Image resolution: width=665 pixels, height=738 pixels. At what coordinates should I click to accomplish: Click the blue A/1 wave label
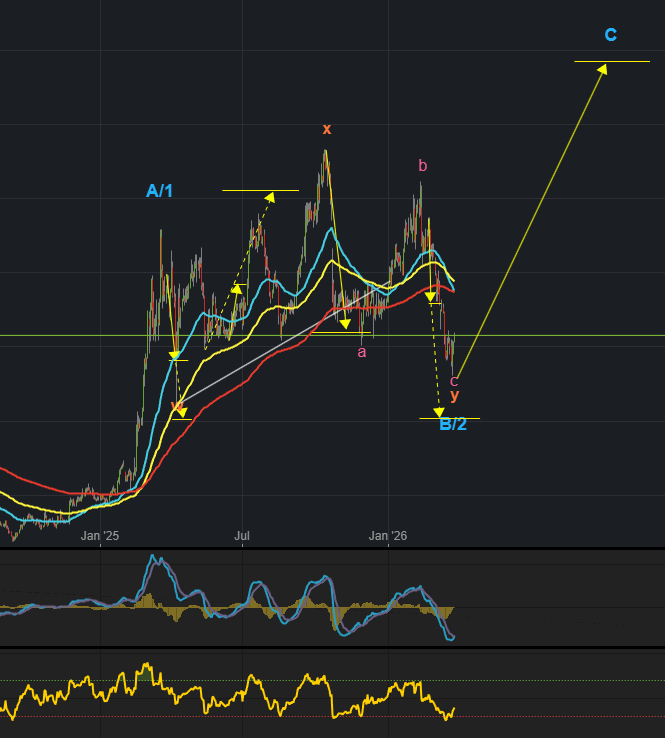click(159, 191)
